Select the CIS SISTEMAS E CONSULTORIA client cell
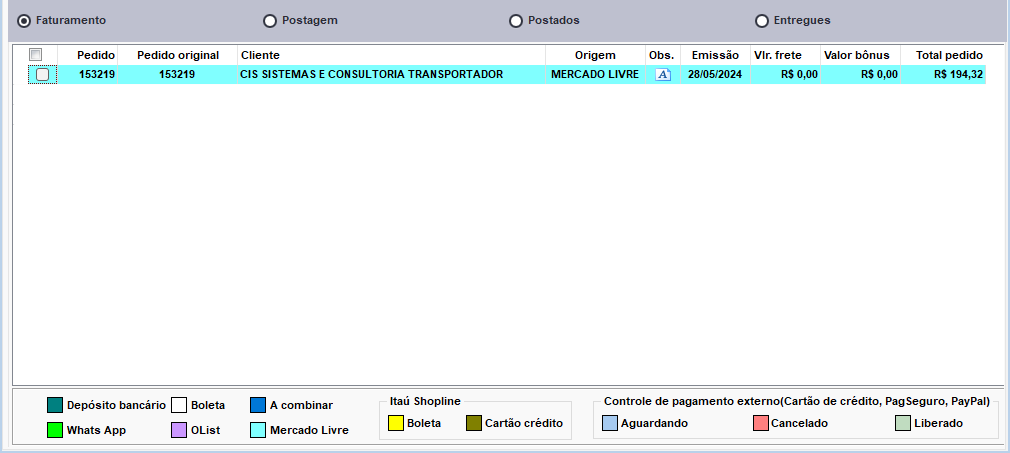Image resolution: width=1010 pixels, height=453 pixels. 371,74
